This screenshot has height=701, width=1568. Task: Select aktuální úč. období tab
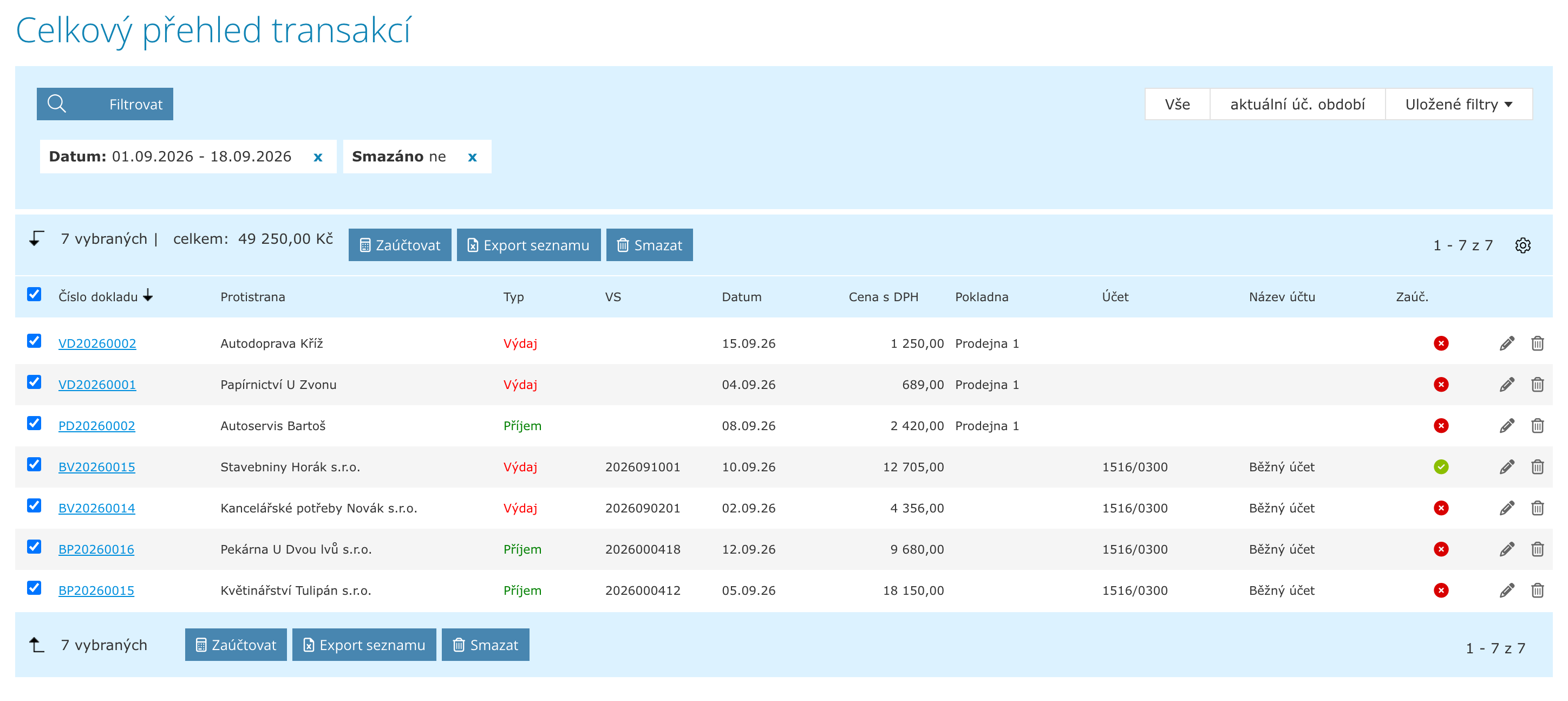1297,104
